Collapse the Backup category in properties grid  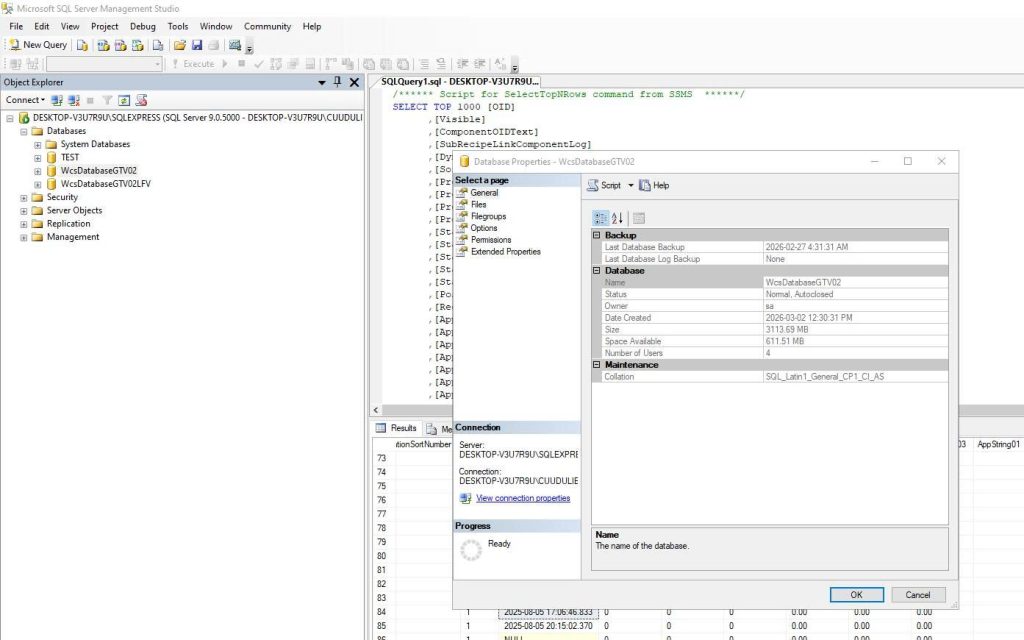click(596, 235)
